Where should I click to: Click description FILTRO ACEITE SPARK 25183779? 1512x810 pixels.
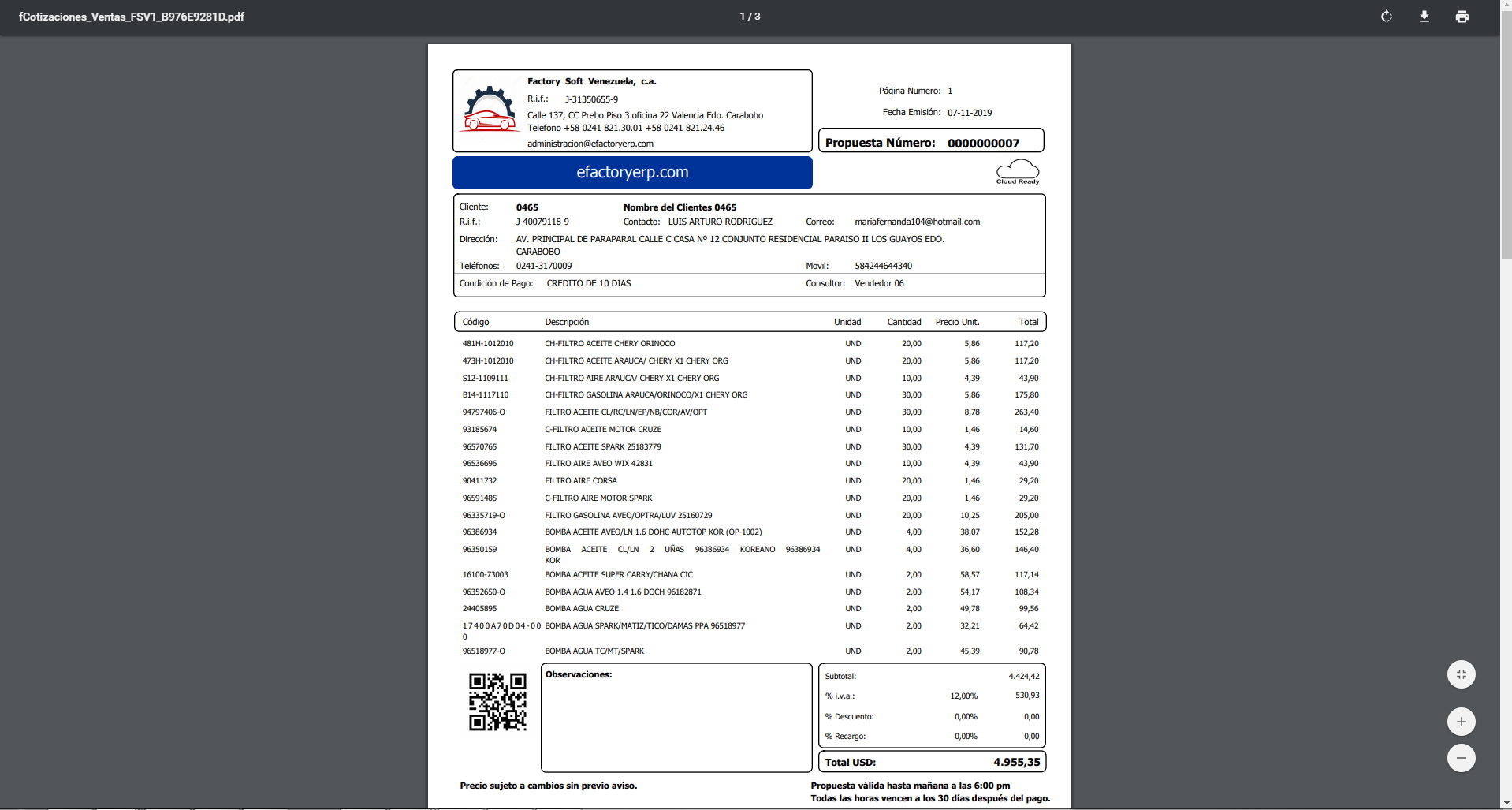(x=603, y=447)
